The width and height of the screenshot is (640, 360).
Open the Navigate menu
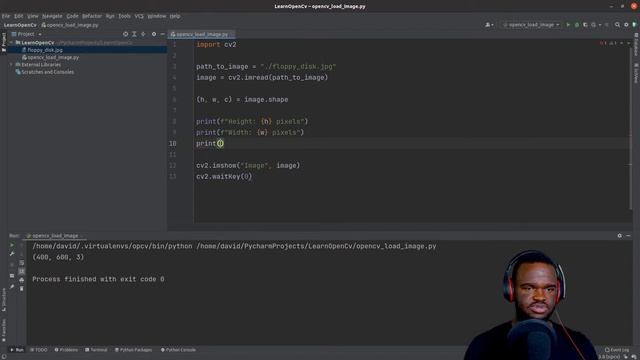pos(52,16)
